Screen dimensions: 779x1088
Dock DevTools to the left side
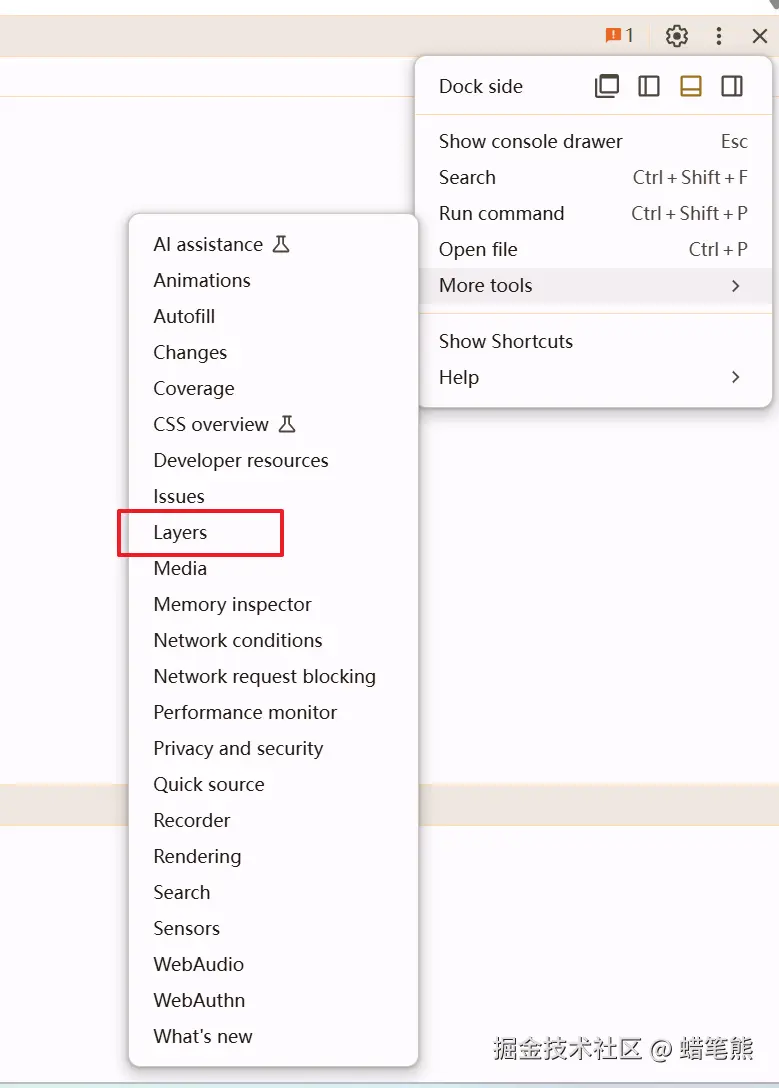click(649, 86)
